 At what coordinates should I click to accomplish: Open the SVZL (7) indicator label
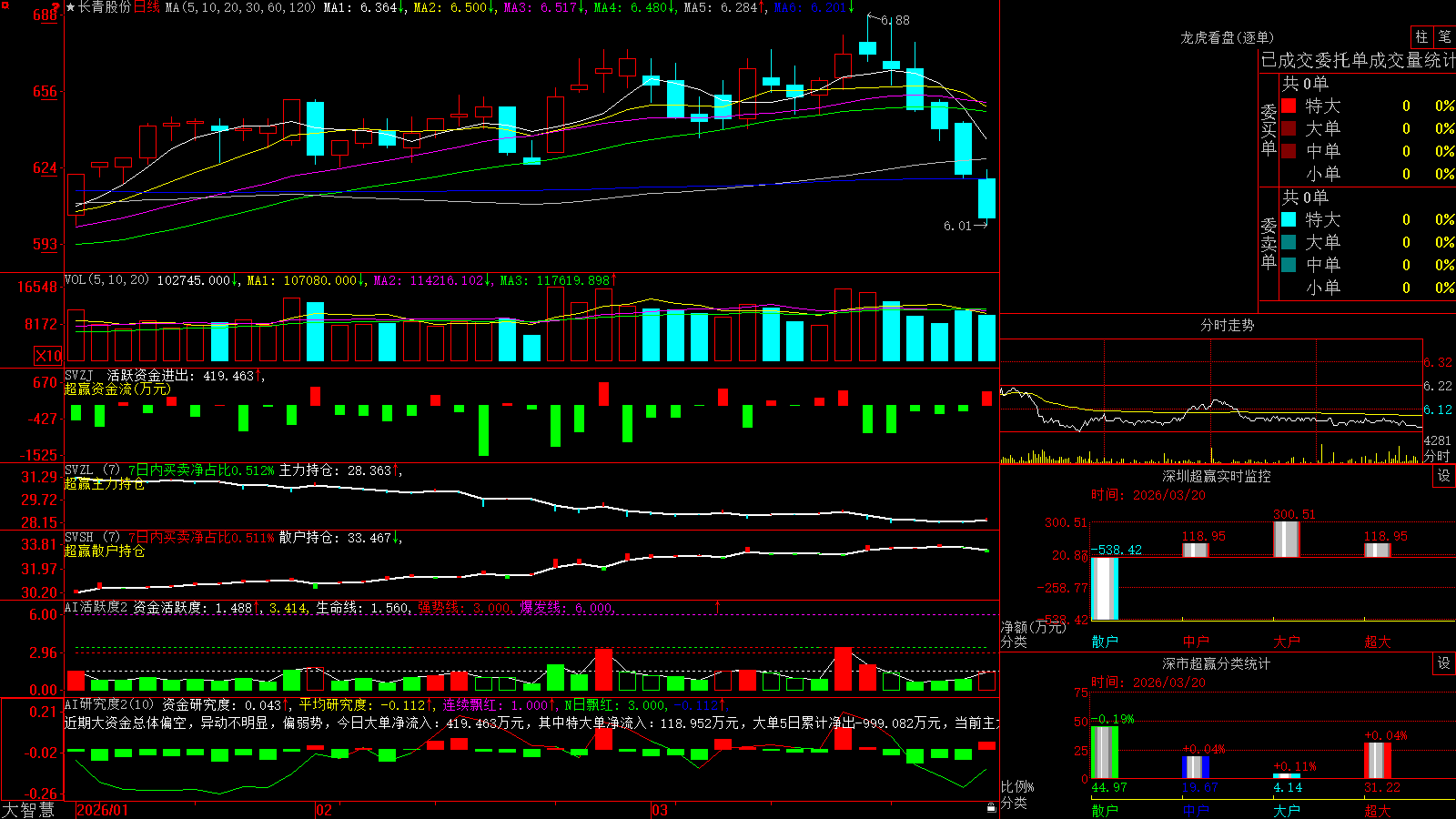[x=92, y=470]
